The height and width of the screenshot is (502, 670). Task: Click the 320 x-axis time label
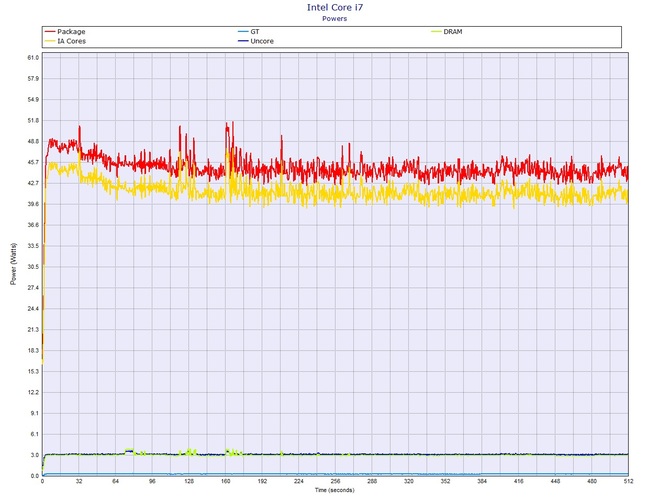click(408, 481)
